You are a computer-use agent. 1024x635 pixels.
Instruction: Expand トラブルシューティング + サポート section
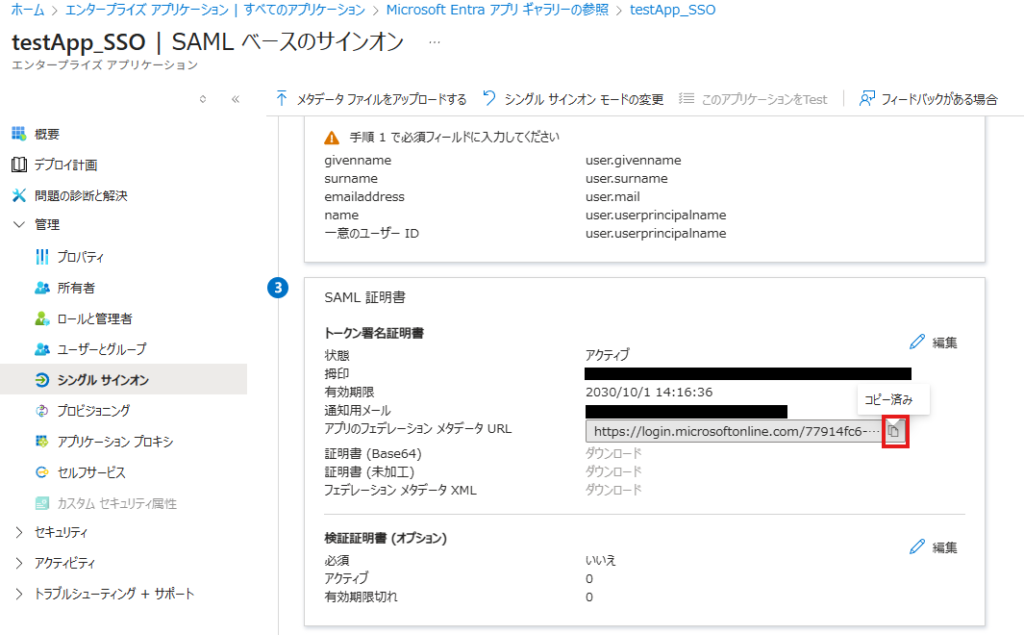tap(19, 594)
